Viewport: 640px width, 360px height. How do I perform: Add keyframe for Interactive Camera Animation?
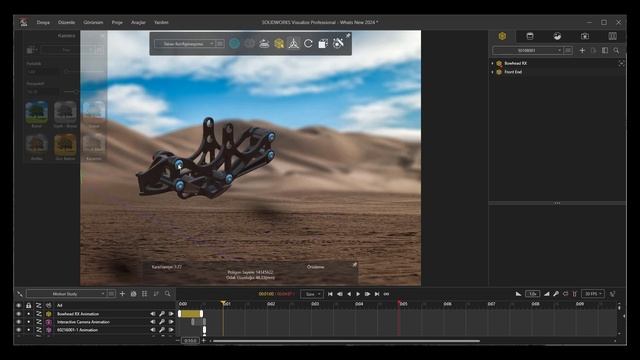[x=162, y=322]
